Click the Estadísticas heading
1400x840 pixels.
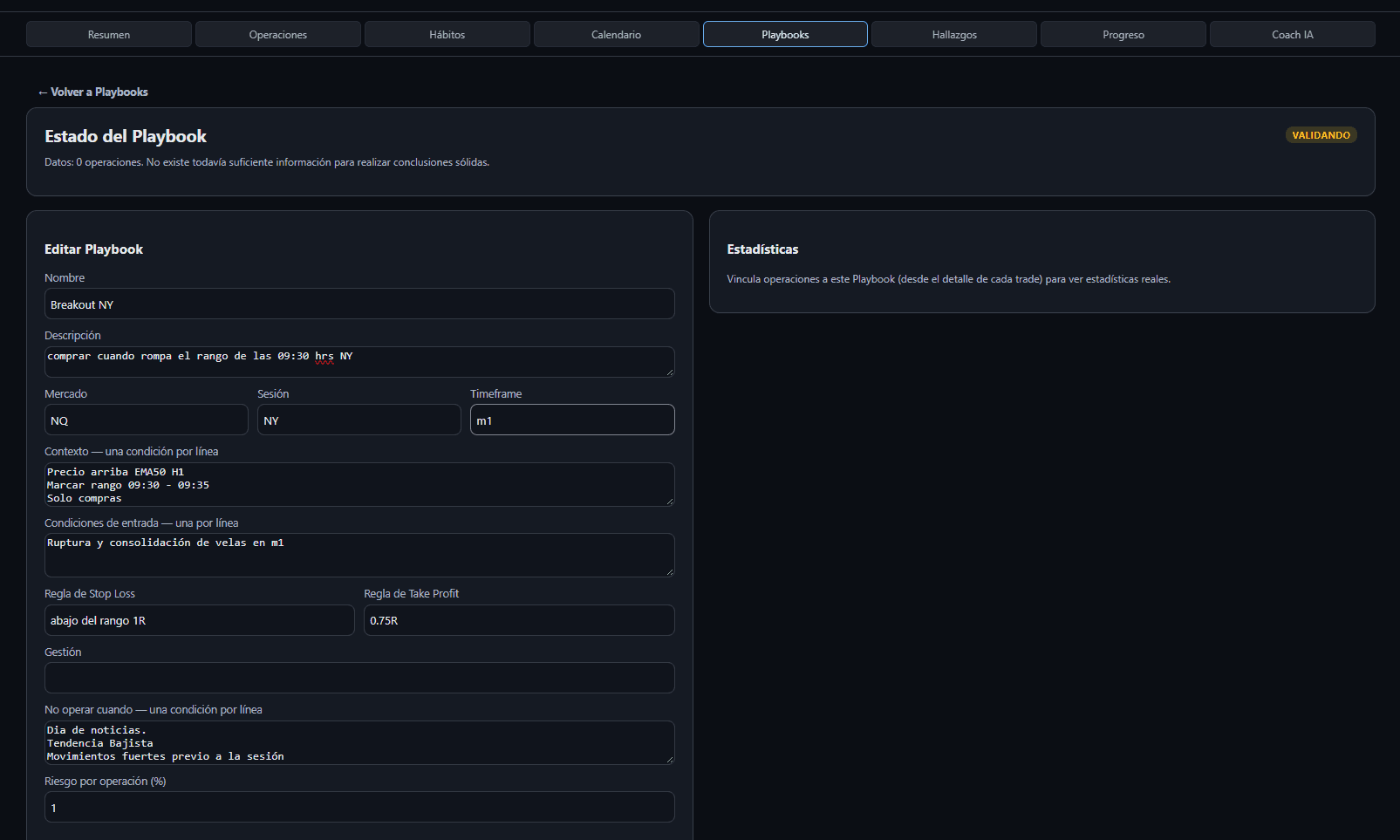762,249
